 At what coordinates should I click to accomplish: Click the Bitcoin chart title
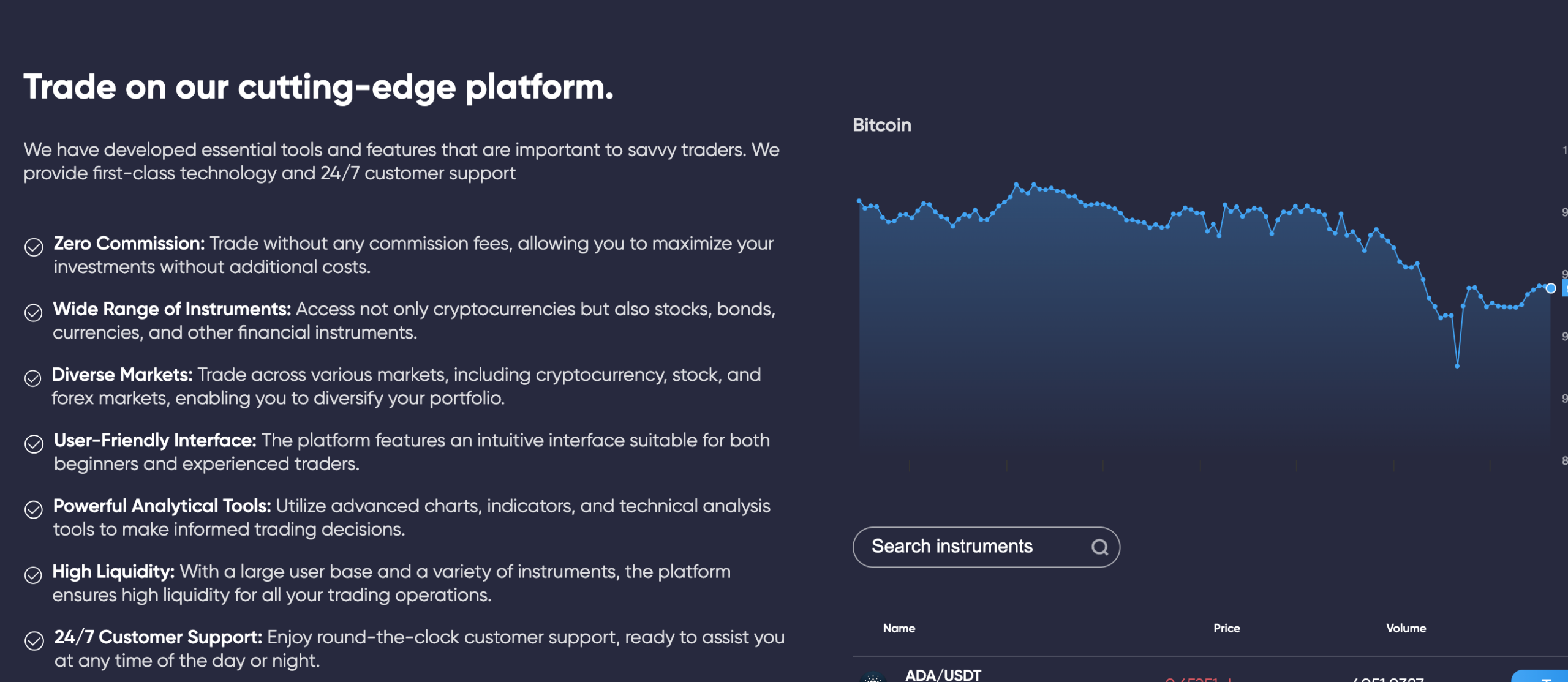882,125
